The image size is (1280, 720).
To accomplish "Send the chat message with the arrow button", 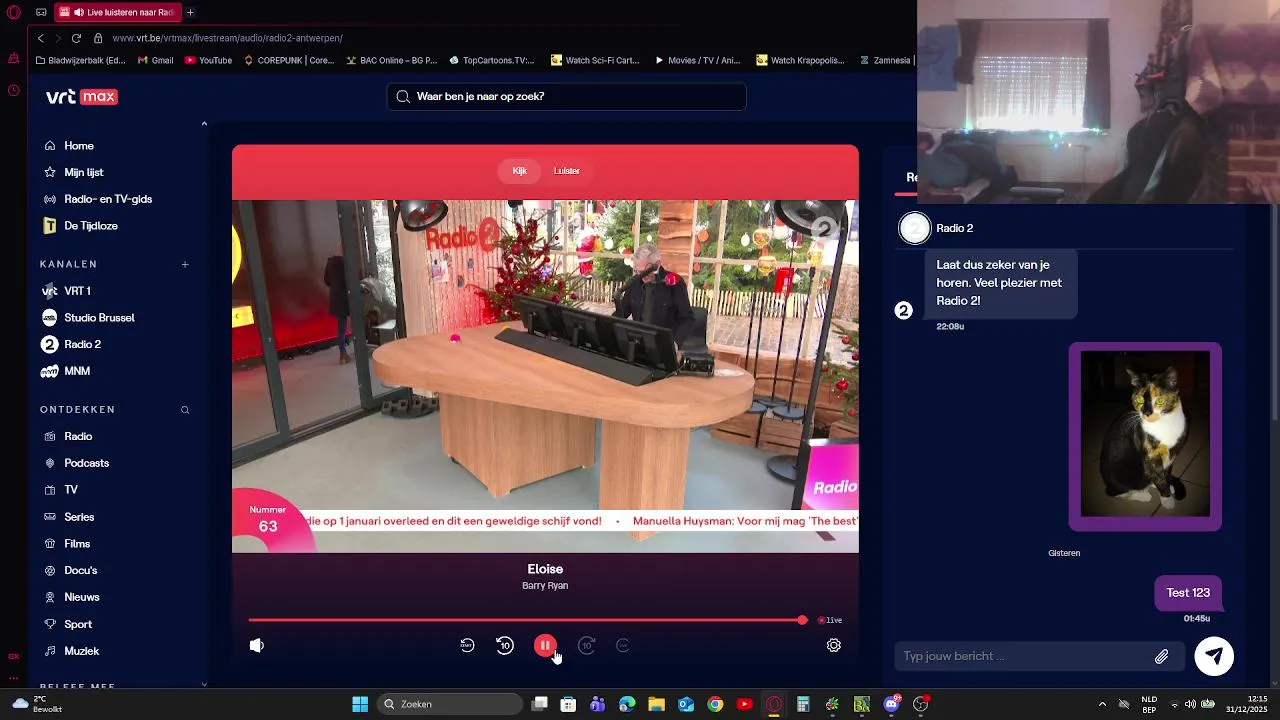I will point(1214,656).
